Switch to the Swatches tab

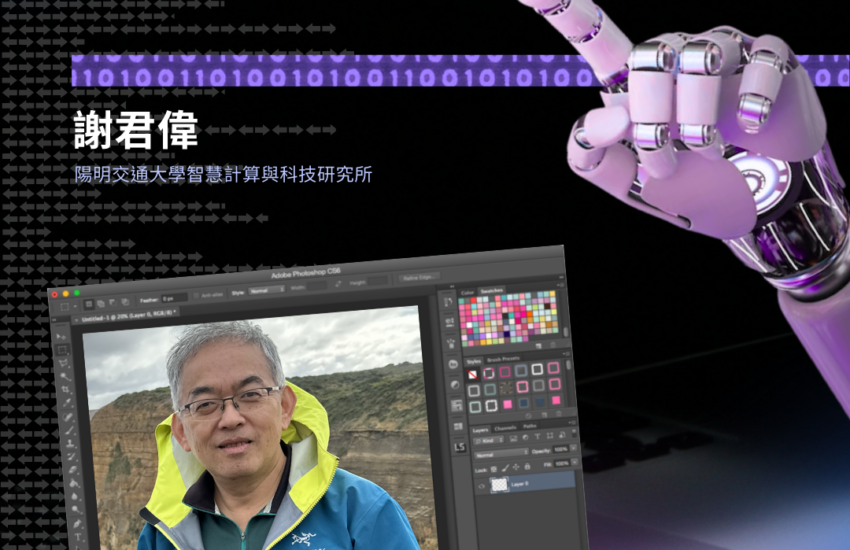[x=492, y=291]
